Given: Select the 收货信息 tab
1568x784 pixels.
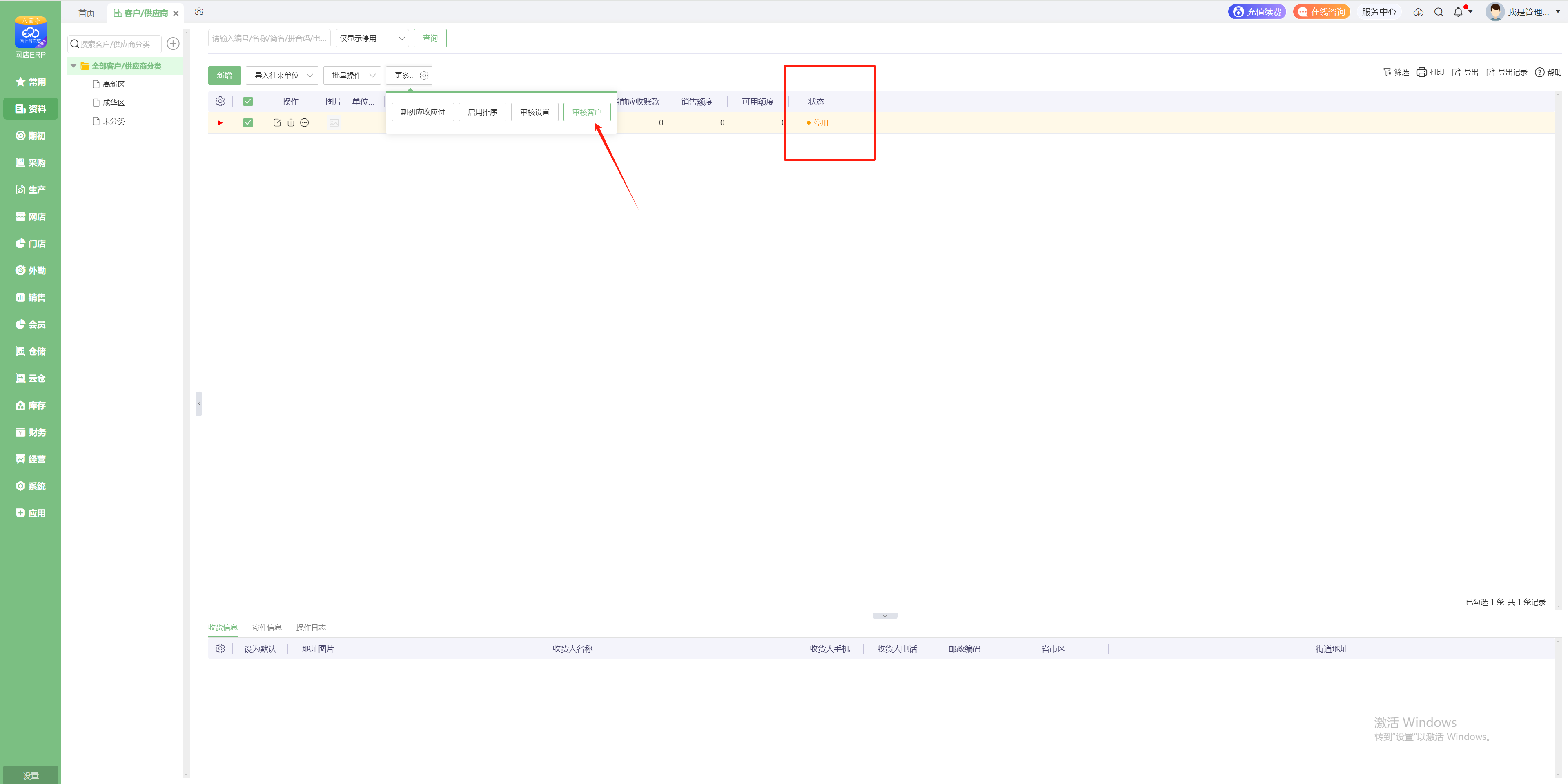Looking at the screenshot, I should tap(223, 628).
